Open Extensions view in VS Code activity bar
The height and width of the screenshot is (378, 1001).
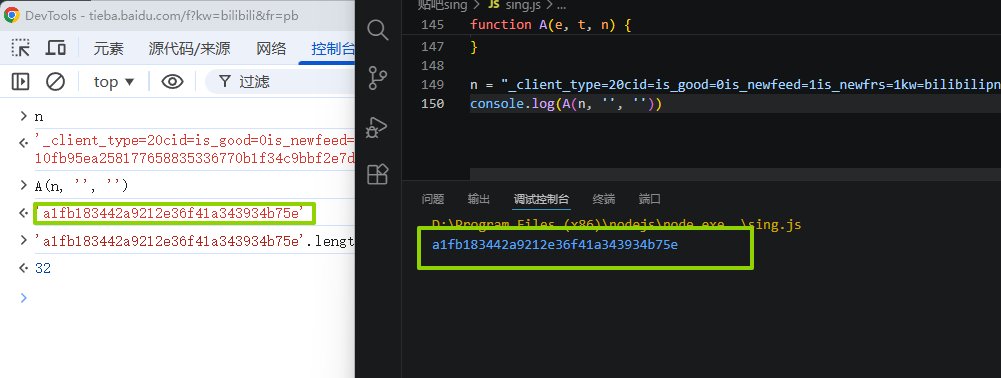coord(378,174)
